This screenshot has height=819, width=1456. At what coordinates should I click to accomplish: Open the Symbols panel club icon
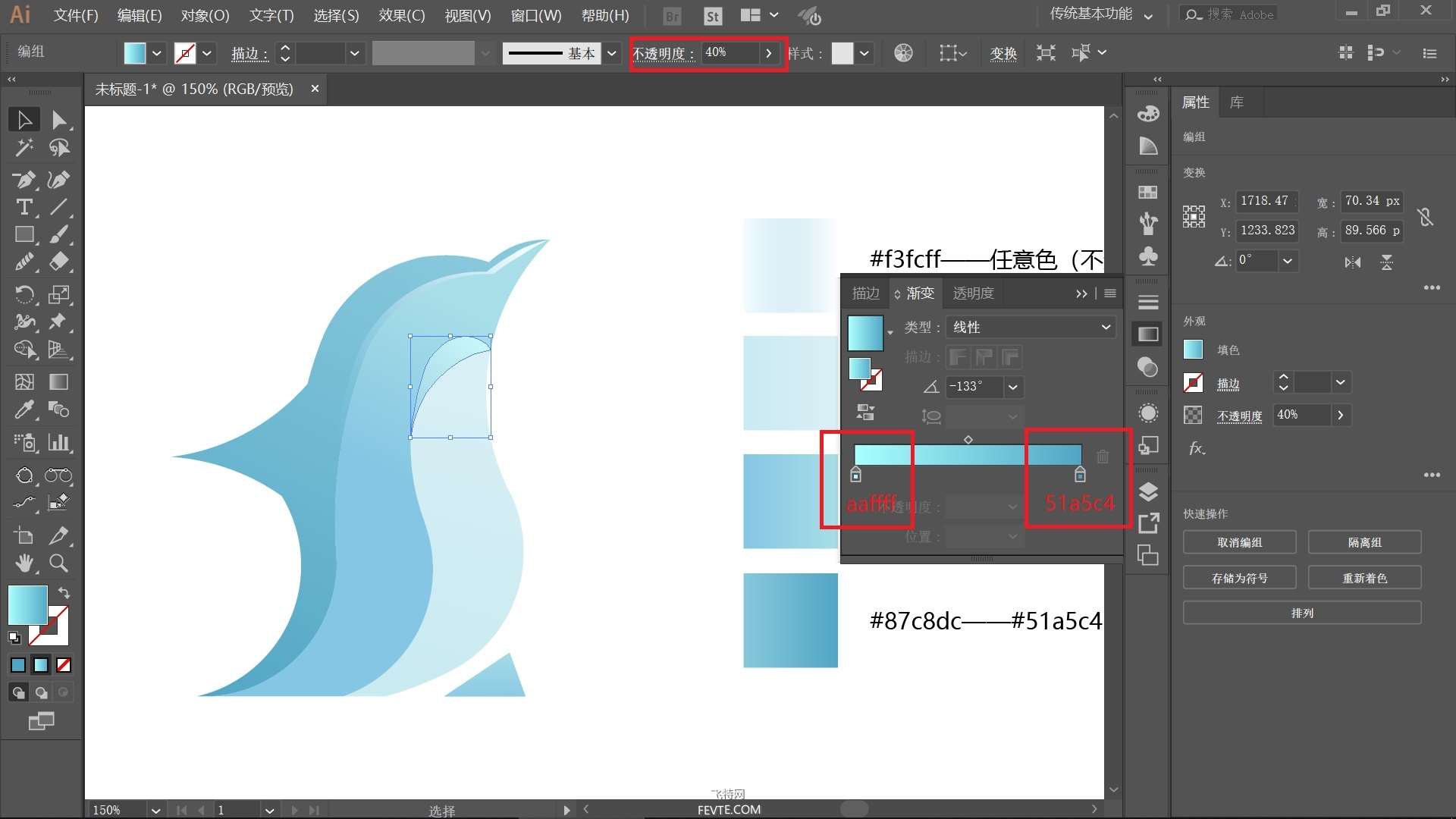pos(1148,256)
